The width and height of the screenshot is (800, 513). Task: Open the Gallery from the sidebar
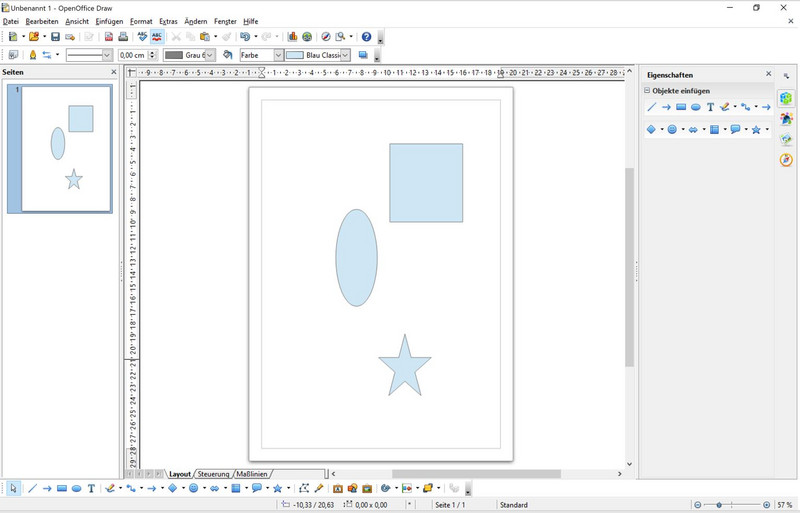tap(786, 140)
